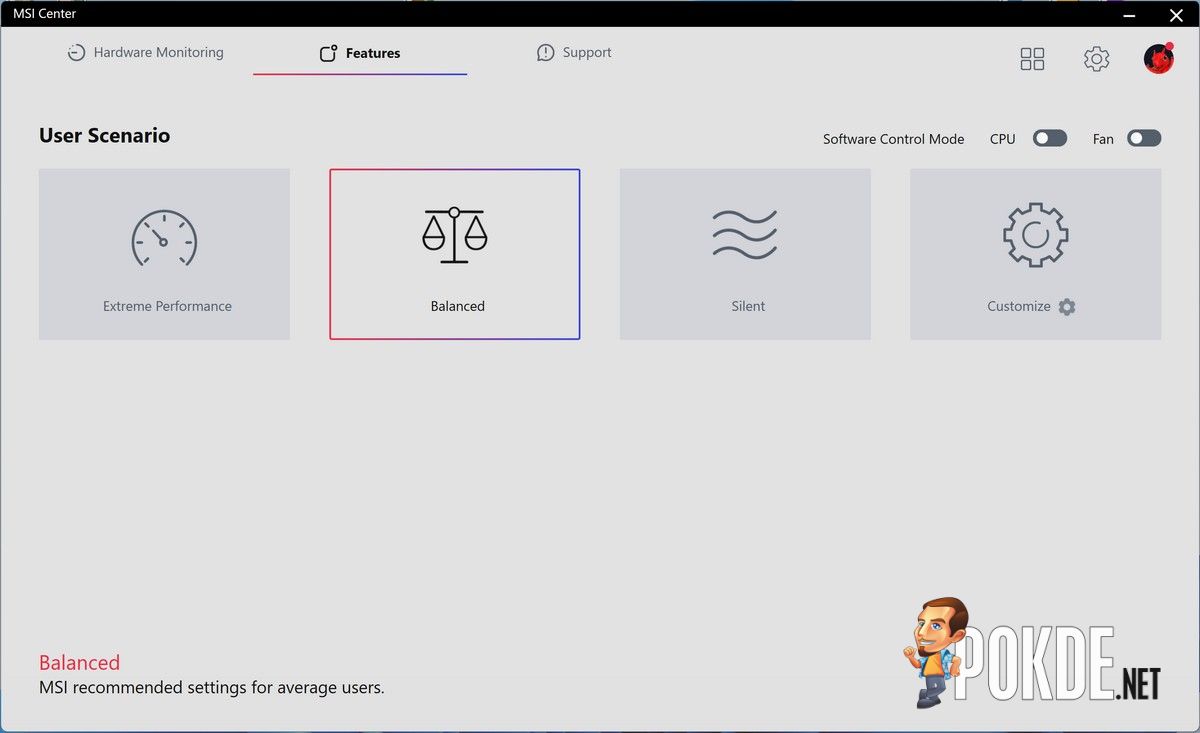Toggle the Fan software control switch
Viewport: 1200px width, 733px height.
[1144, 138]
